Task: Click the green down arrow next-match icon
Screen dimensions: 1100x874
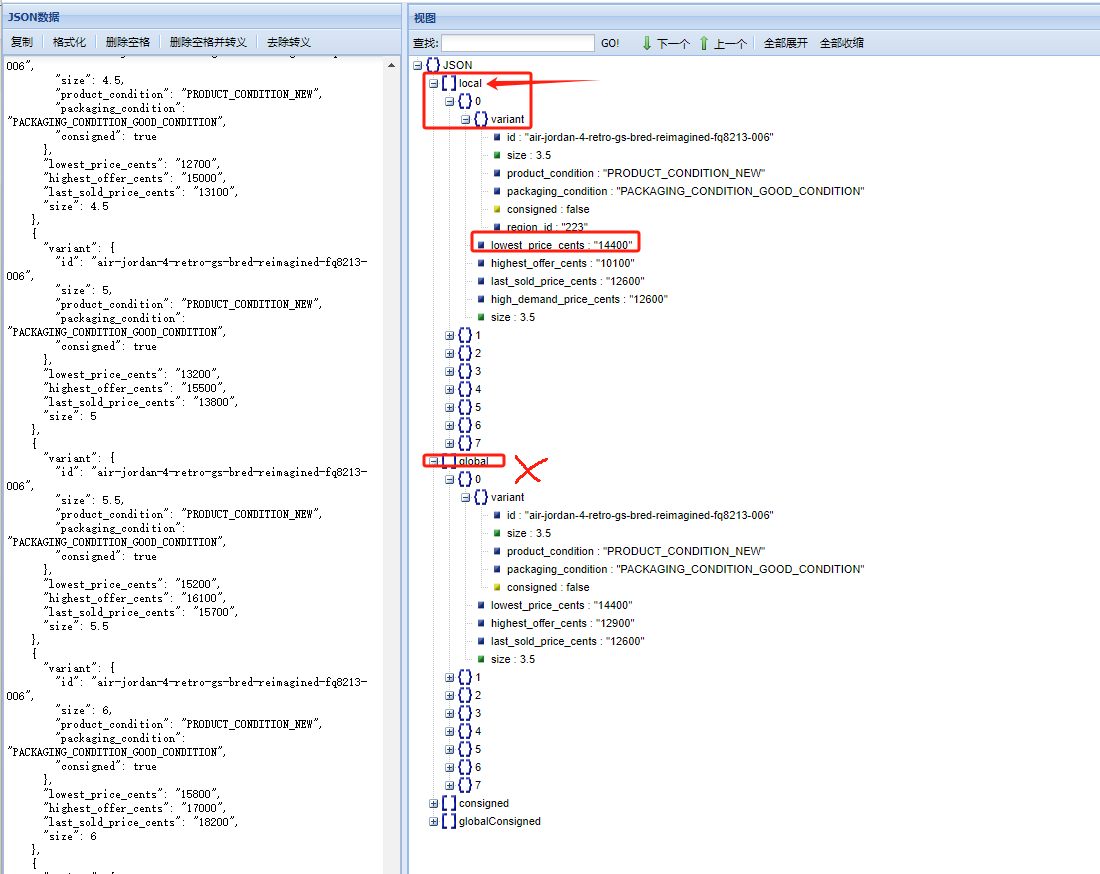Action: click(647, 43)
